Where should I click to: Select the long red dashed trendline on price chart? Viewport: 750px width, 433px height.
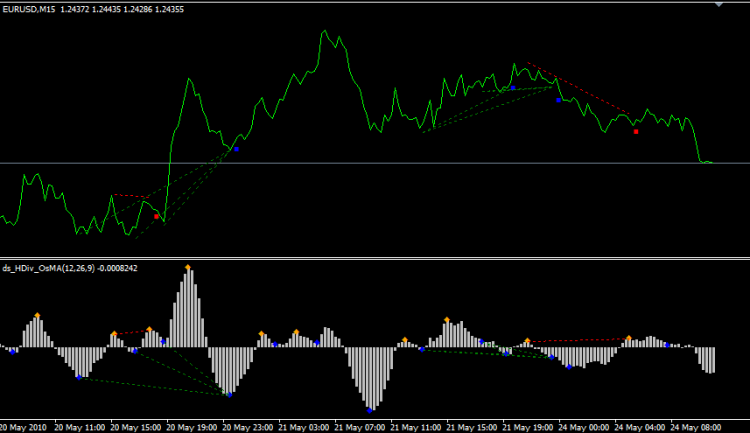578,88
